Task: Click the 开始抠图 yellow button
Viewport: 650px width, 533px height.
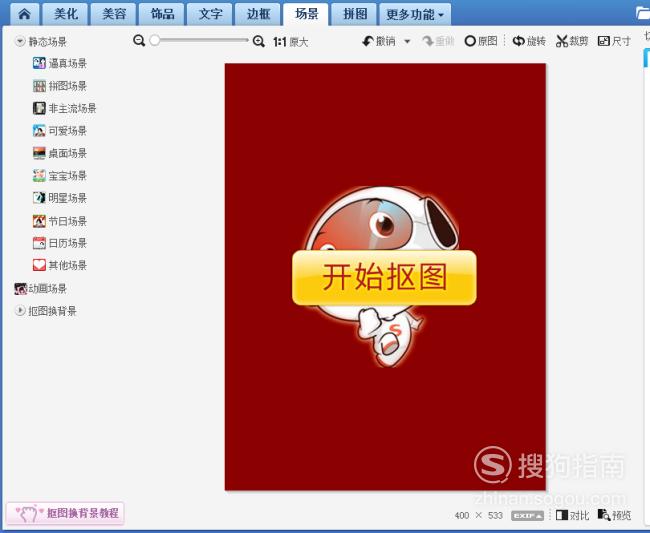Action: [x=384, y=277]
